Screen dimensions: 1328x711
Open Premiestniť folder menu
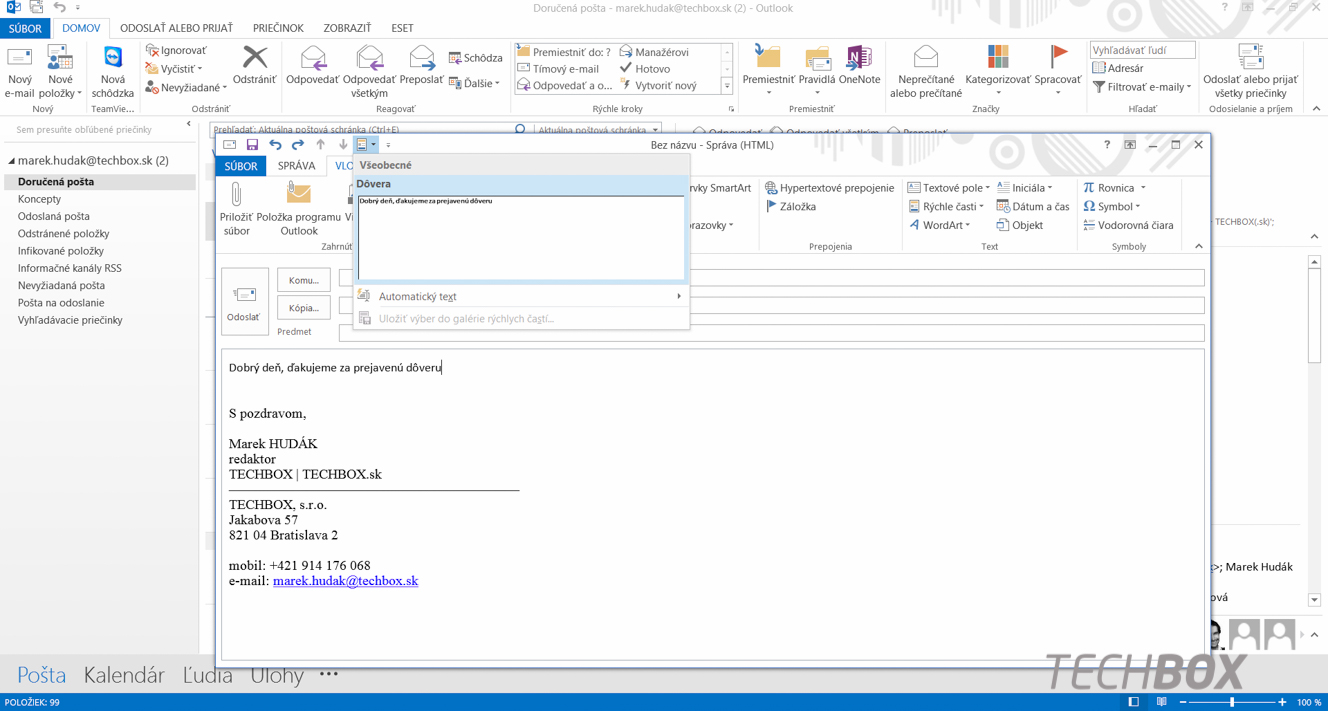pyautogui.click(x=768, y=70)
